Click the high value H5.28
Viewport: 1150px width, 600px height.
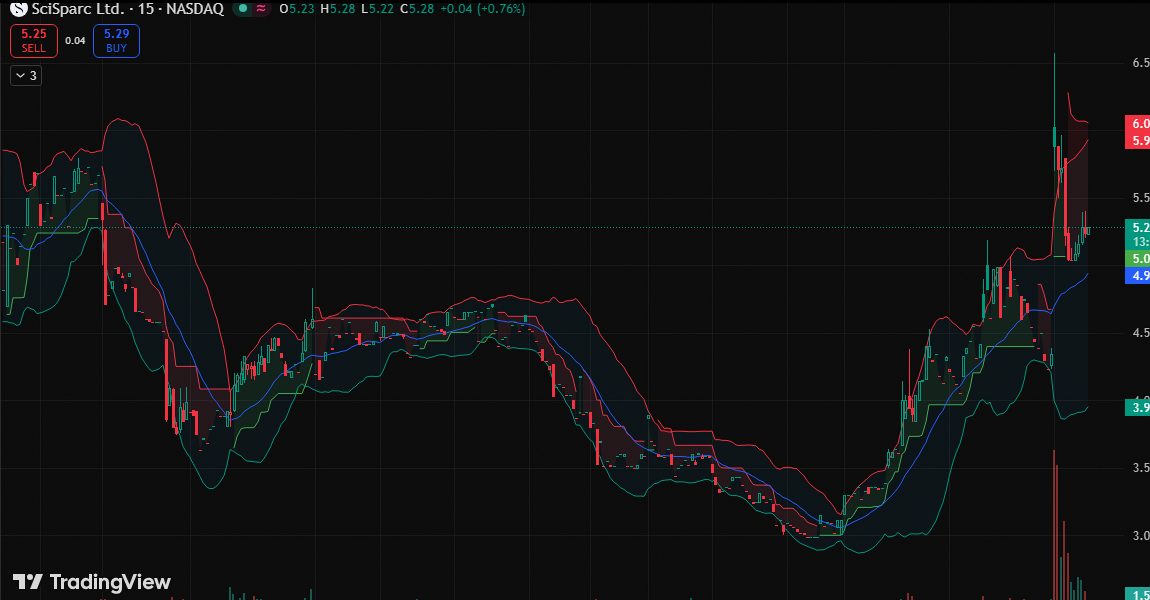337,9
